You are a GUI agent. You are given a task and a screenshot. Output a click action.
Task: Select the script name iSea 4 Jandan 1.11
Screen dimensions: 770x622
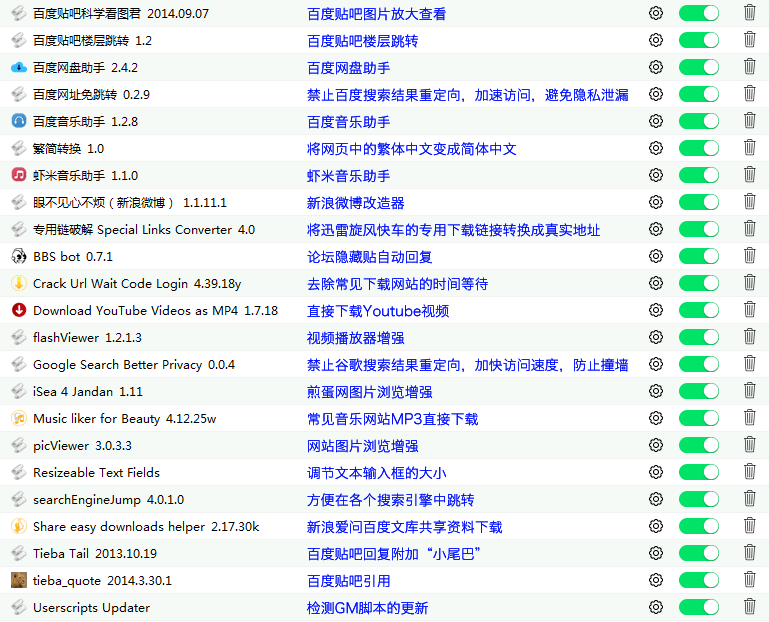(88, 392)
